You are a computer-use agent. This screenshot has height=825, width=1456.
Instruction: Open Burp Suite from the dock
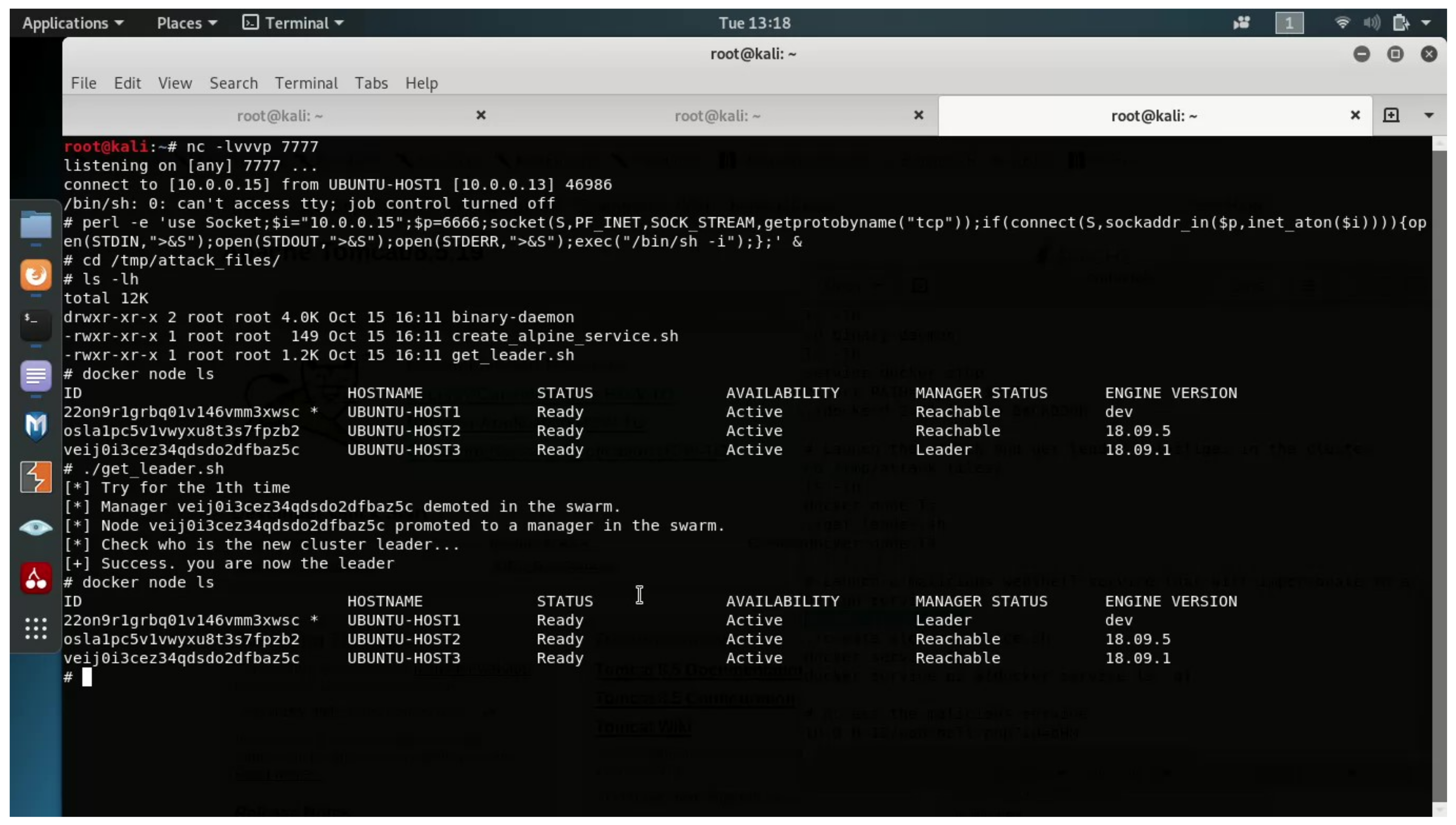36,477
